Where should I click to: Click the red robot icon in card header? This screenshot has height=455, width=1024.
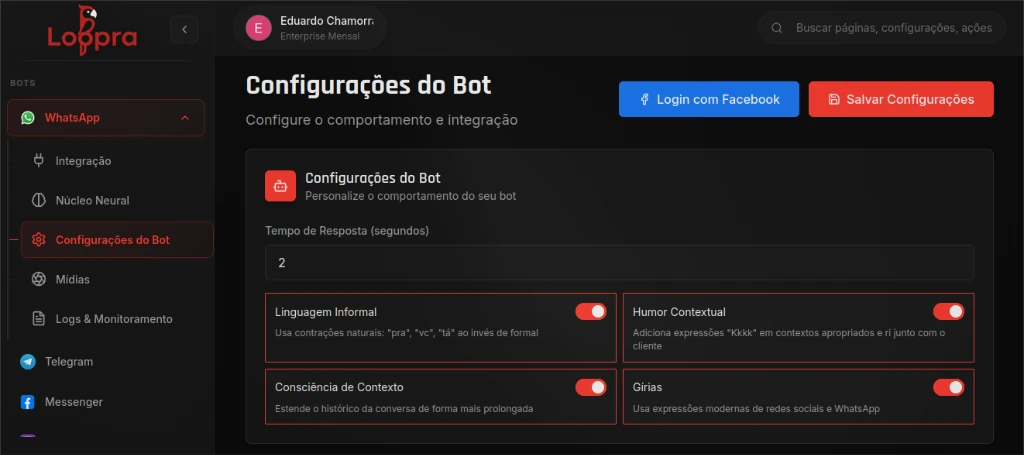tap(280, 186)
